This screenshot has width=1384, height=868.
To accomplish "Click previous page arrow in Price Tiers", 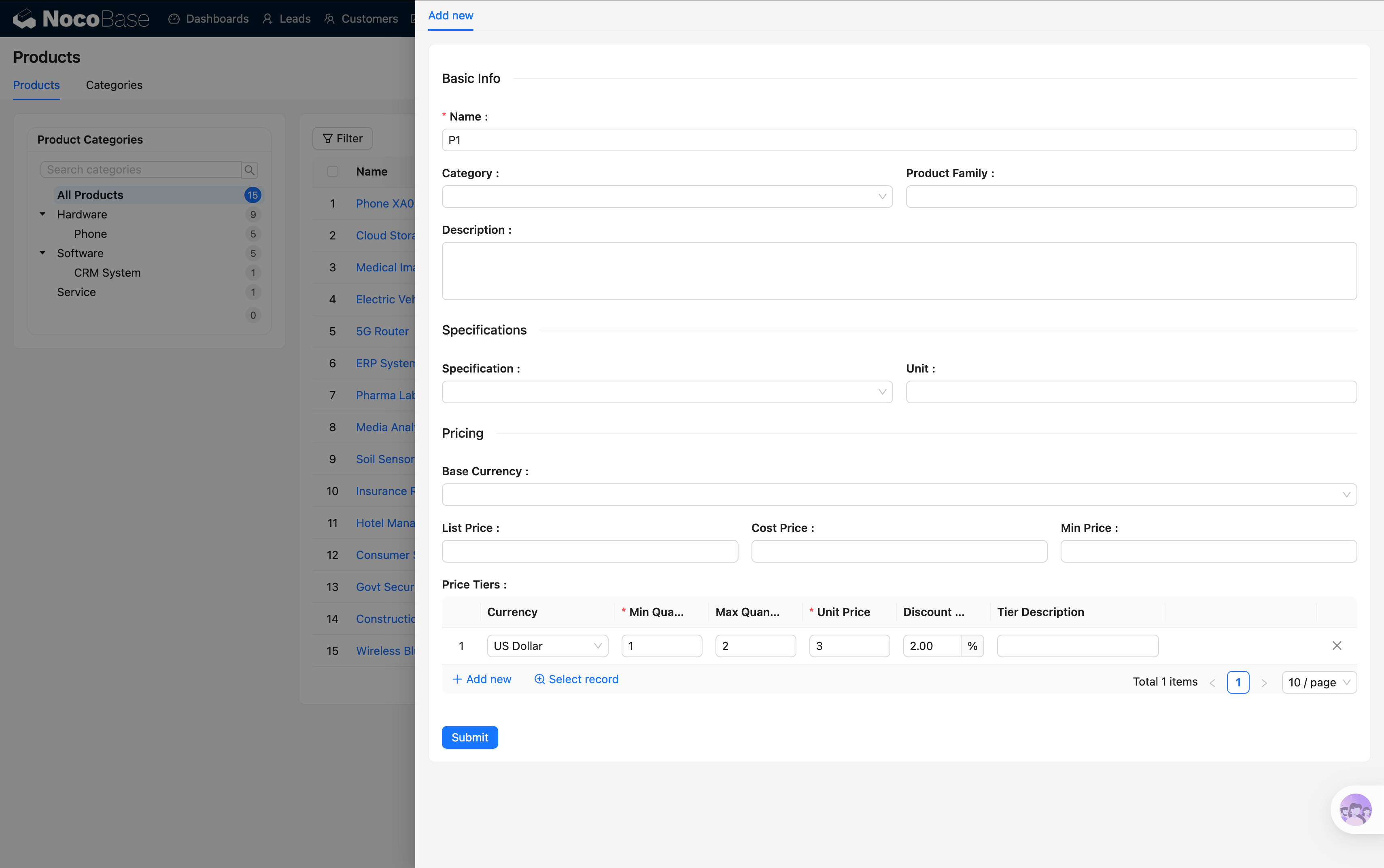I will pos(1212,683).
